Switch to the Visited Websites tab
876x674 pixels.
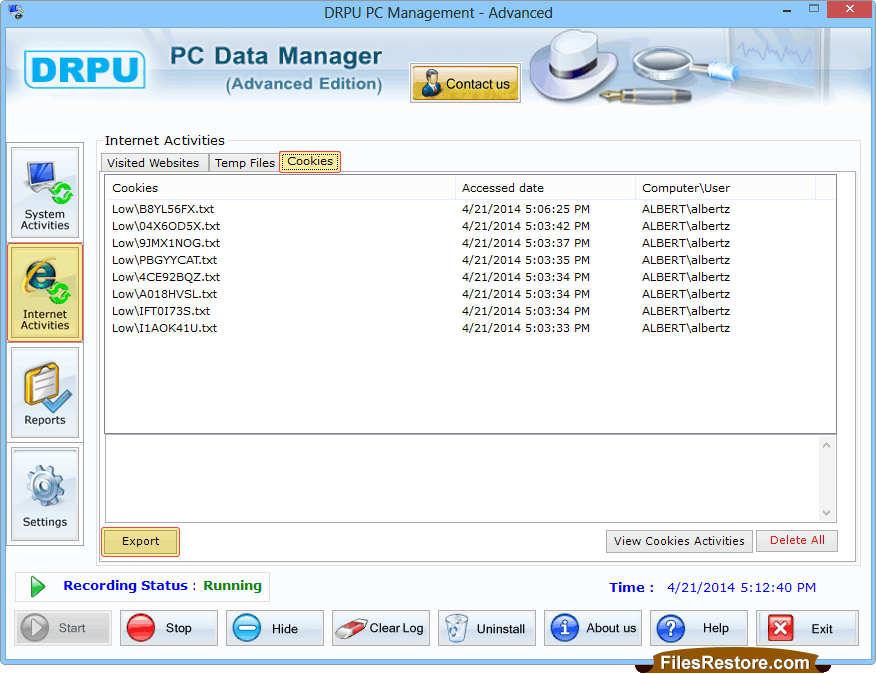click(153, 163)
